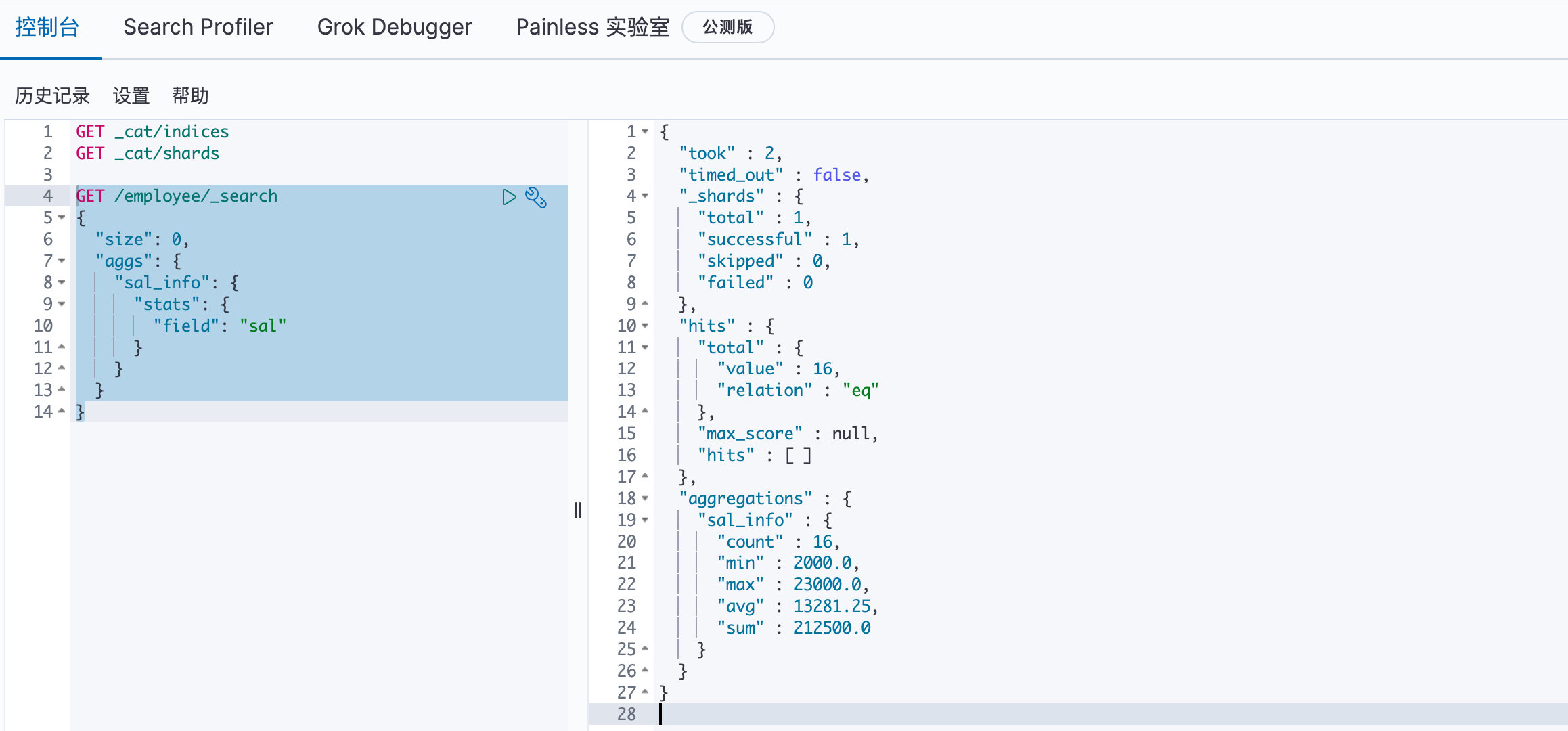Click the "min" : 2000.0 line

click(x=788, y=562)
